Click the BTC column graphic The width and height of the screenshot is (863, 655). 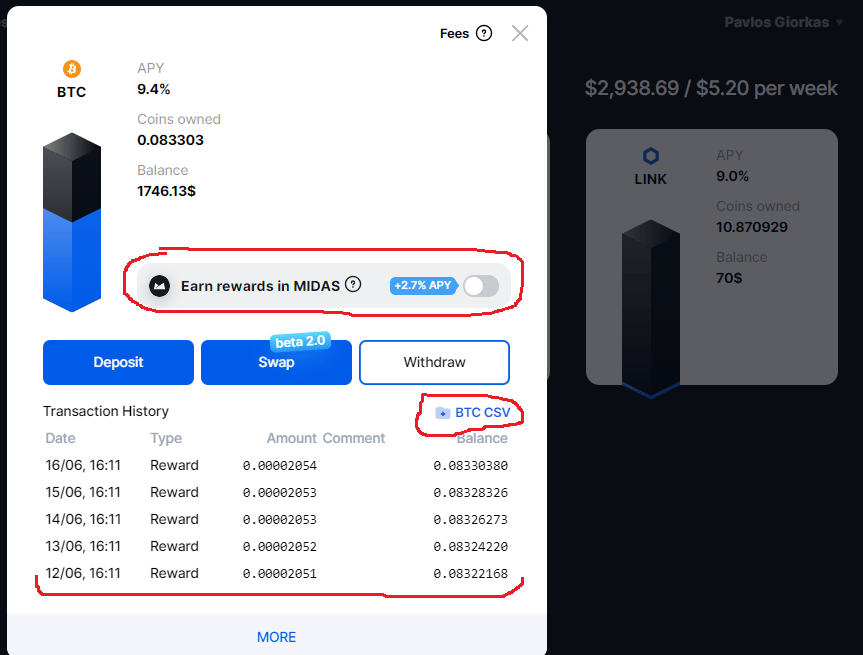72,222
